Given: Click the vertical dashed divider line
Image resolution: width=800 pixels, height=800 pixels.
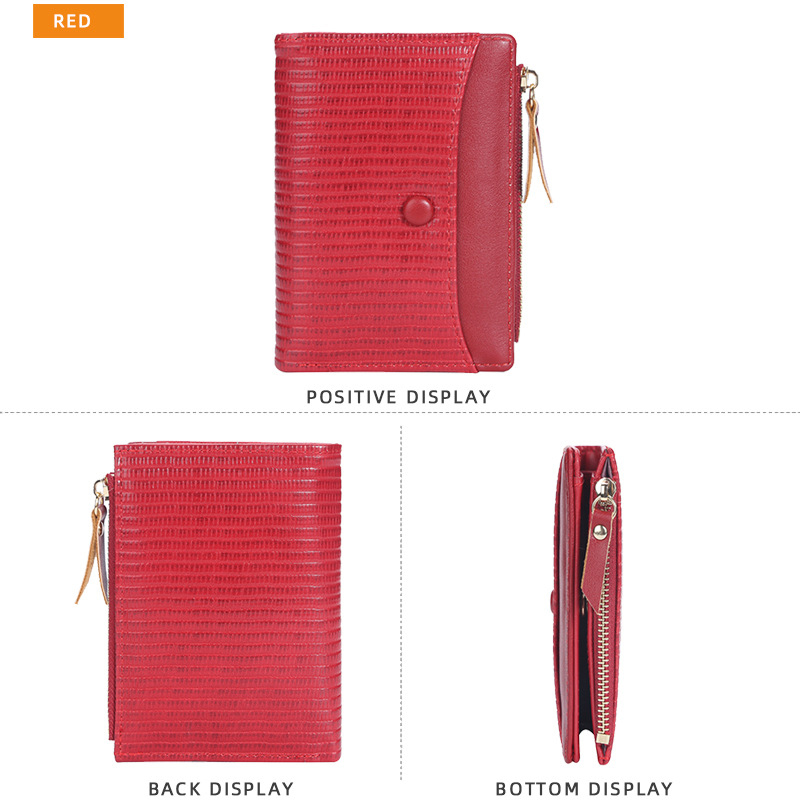Looking at the screenshot, I should [x=401, y=602].
